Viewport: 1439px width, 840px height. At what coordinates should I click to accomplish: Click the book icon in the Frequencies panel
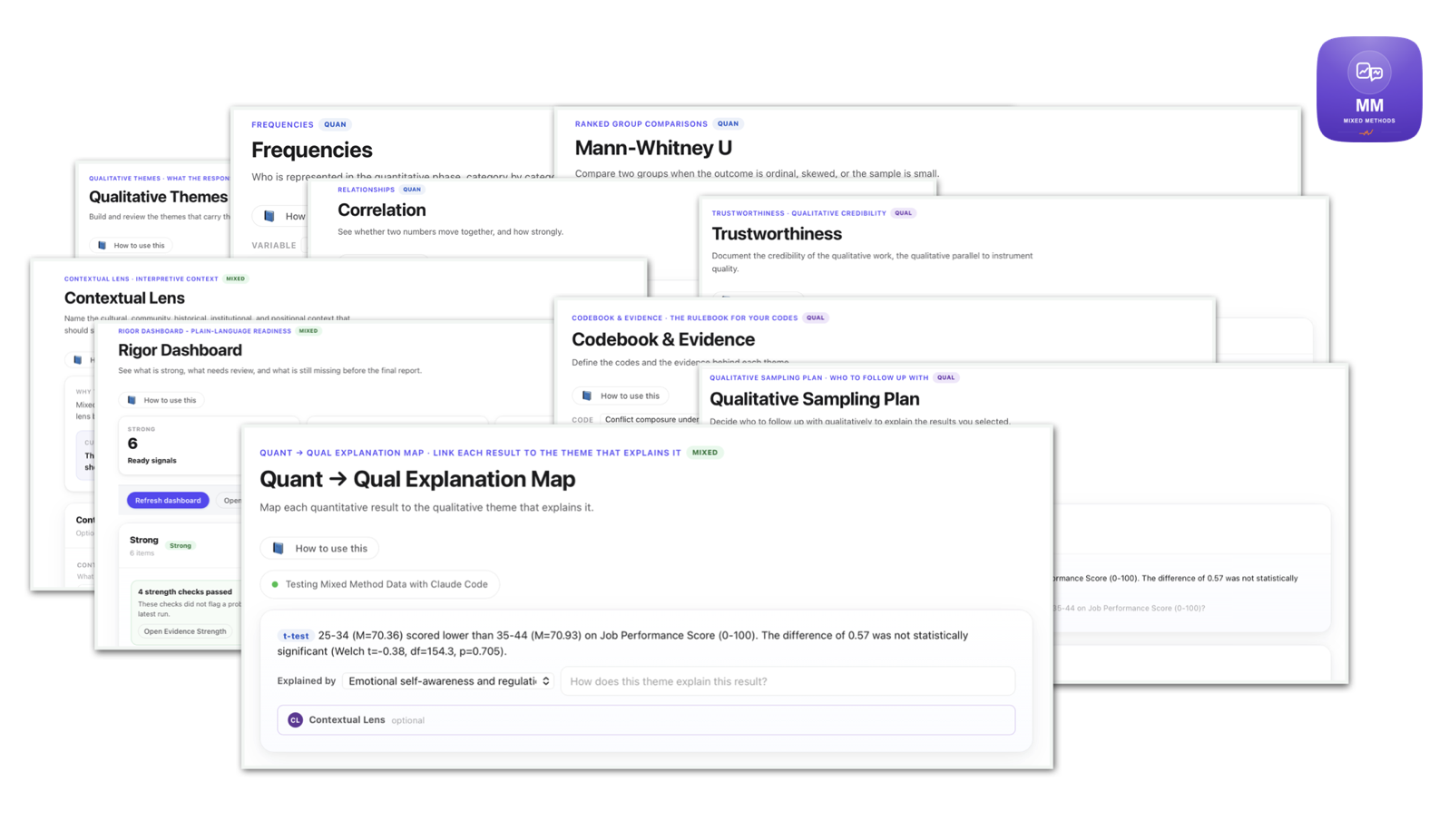pos(269,216)
